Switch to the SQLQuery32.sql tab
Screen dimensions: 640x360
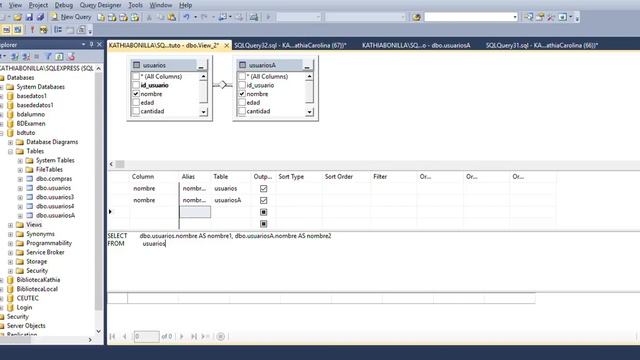pos(290,45)
